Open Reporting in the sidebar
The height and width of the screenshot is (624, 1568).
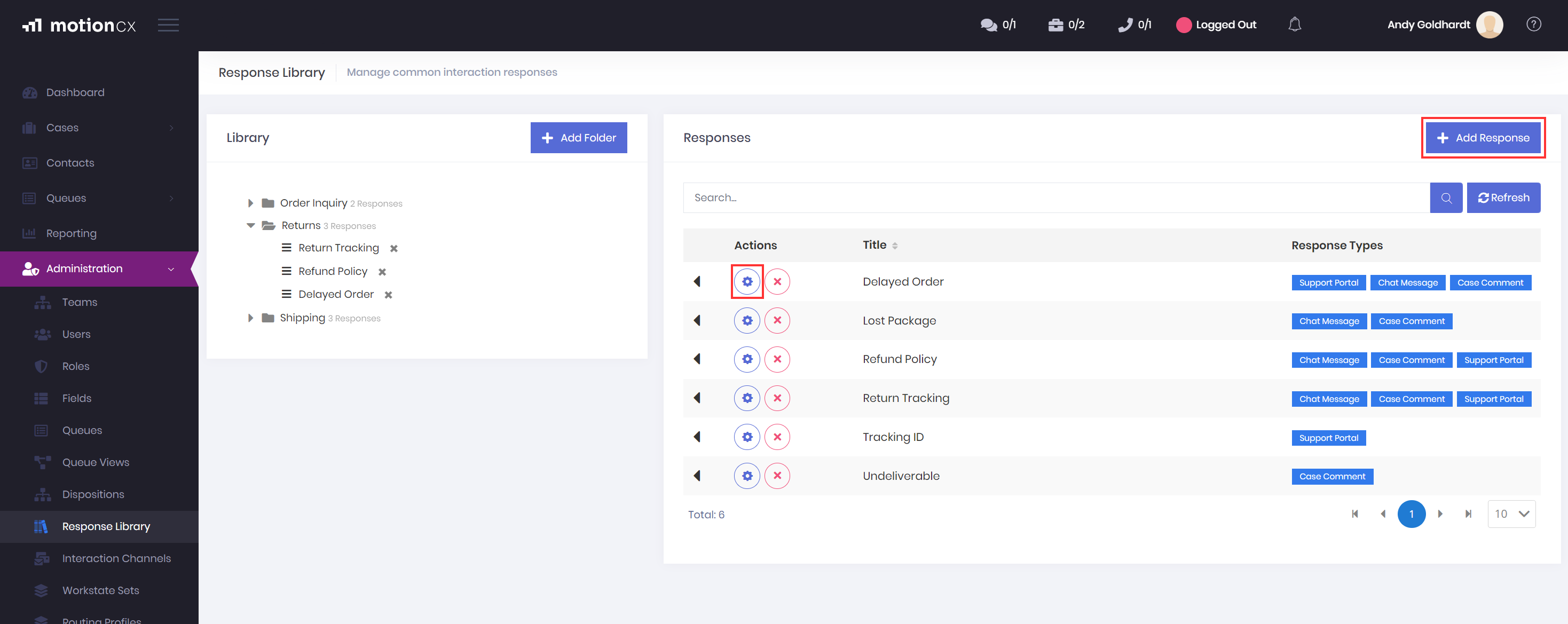click(71, 234)
